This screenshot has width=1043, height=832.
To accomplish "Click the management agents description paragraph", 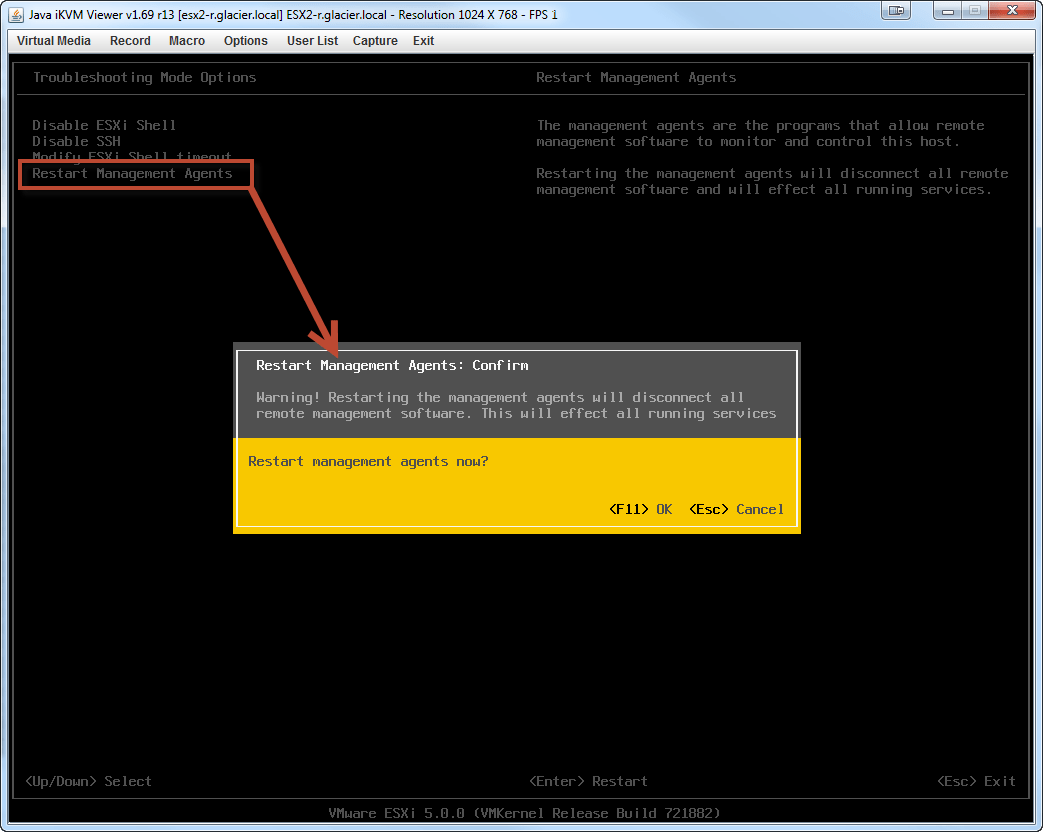I will (x=760, y=134).
